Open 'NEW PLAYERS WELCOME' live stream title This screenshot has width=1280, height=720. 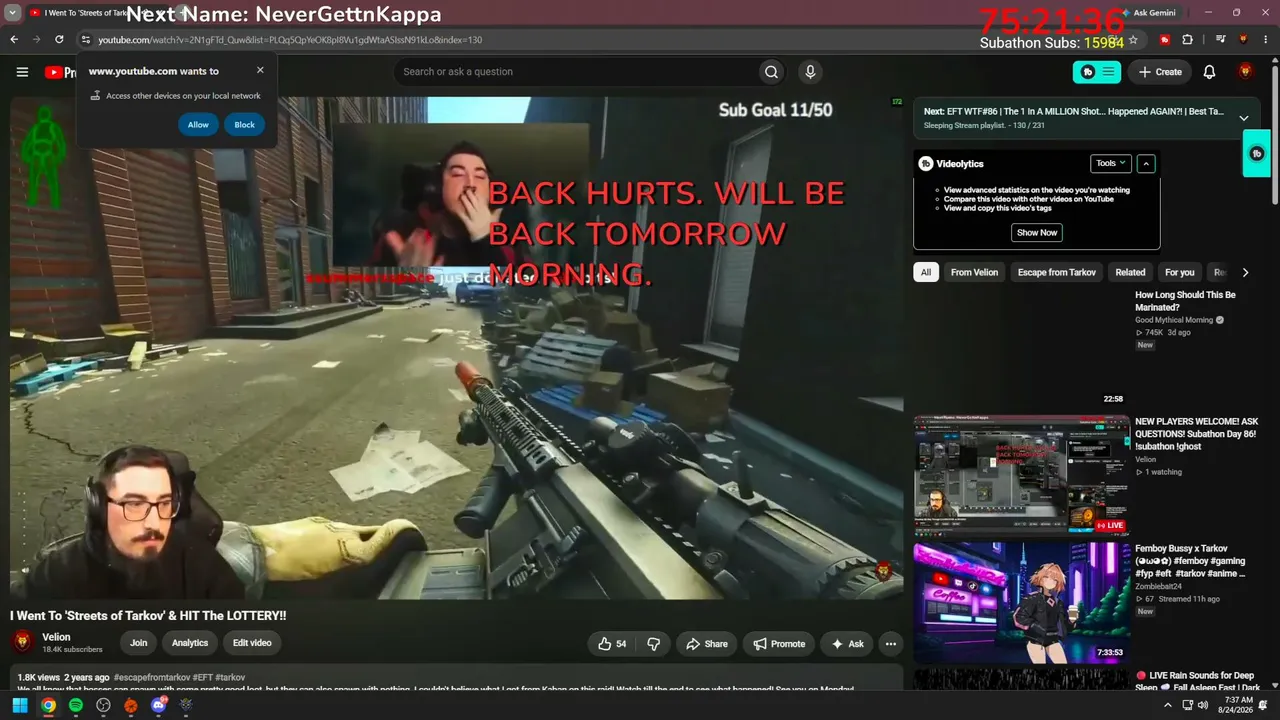pos(1197,434)
